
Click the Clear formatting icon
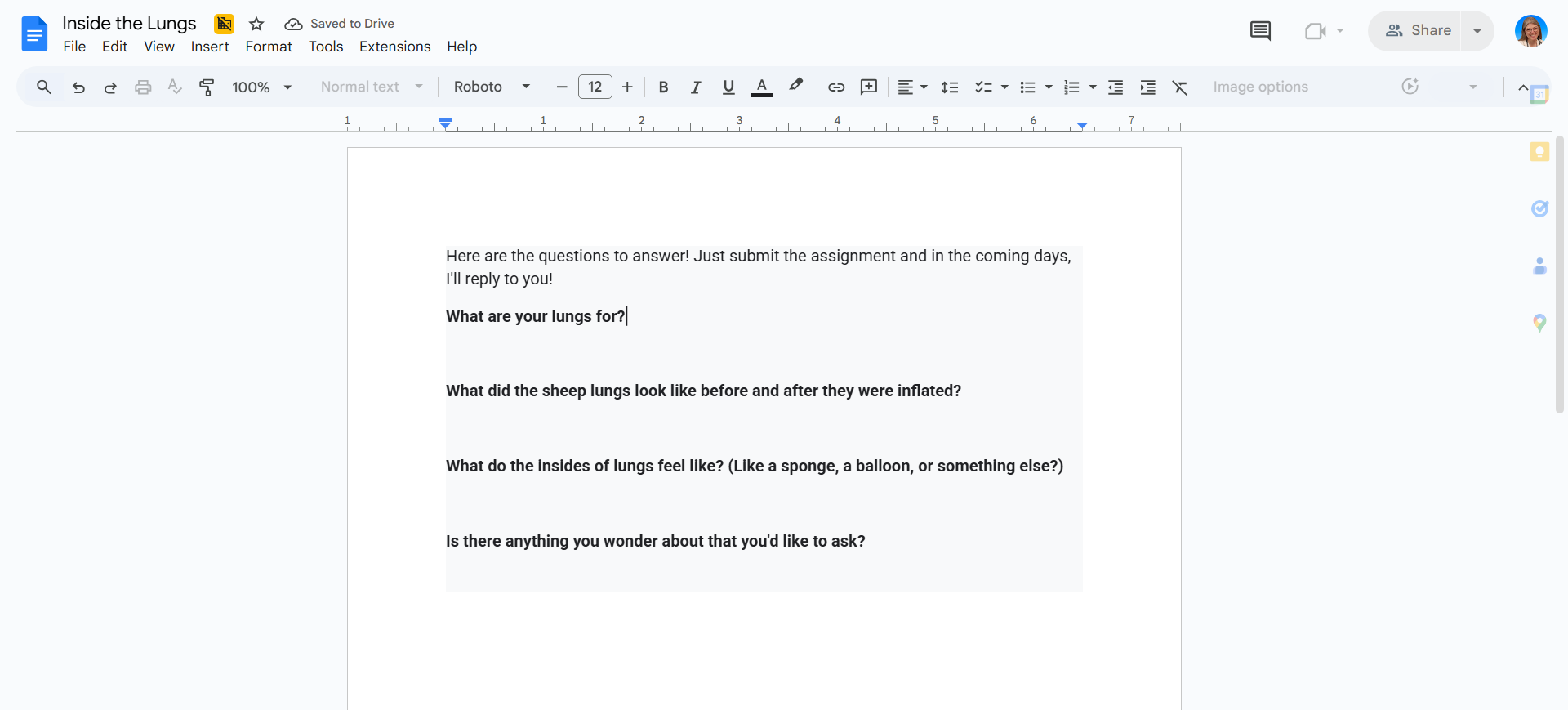point(1180,87)
